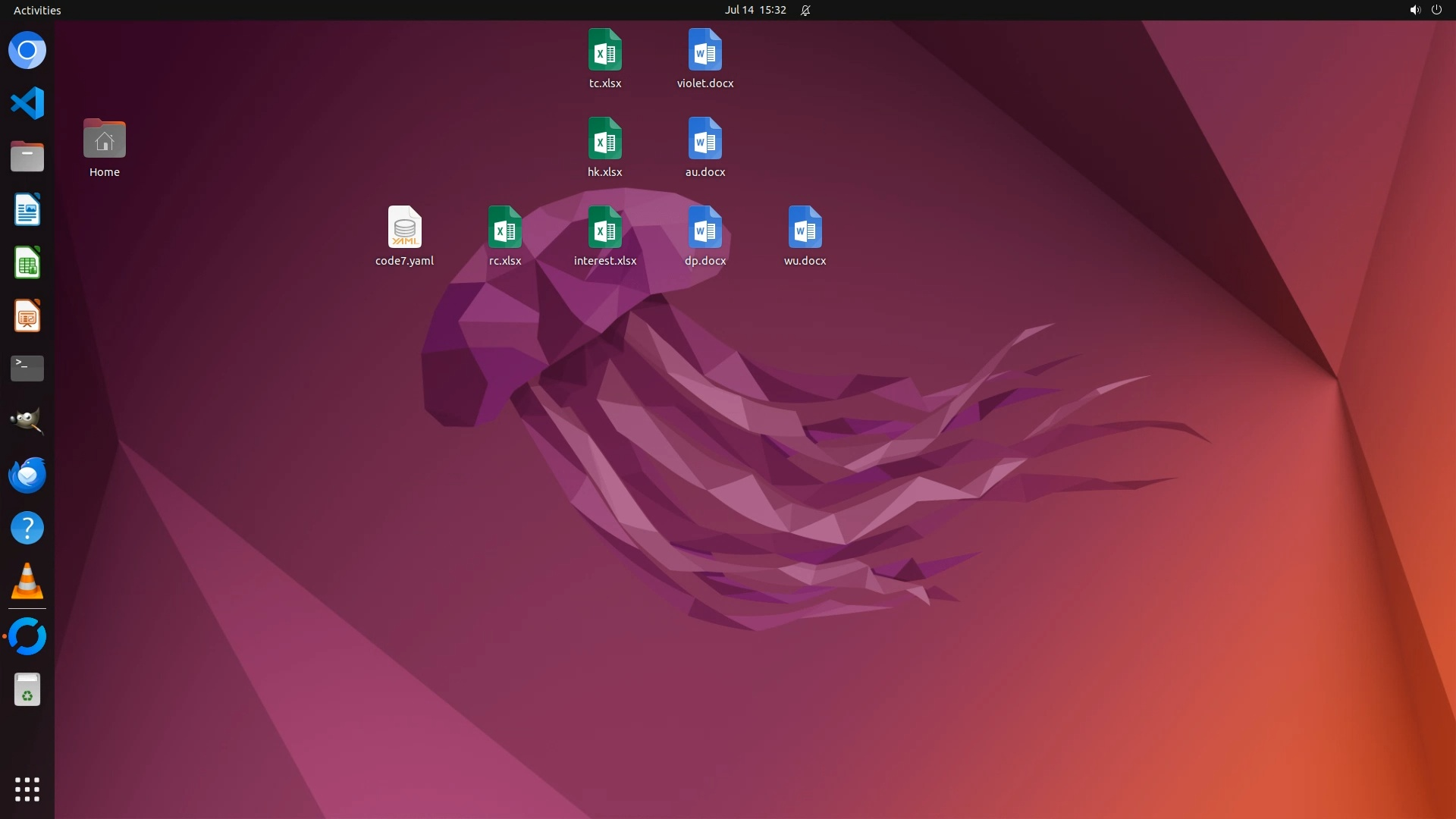The width and height of the screenshot is (1456, 819).
Task: Select the interest.xlsx desktop file
Action: pos(604,227)
